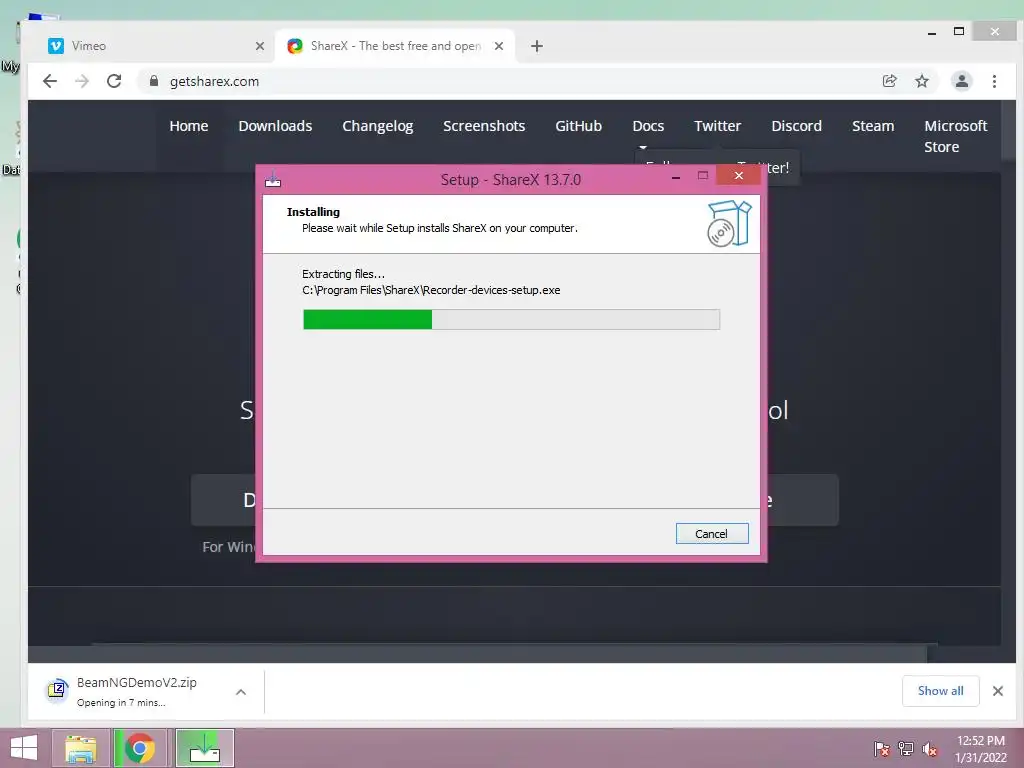Viewport: 1024px width, 768px height.
Task: Open BeamNGDemoV2.zip download item
Action: click(x=136, y=691)
